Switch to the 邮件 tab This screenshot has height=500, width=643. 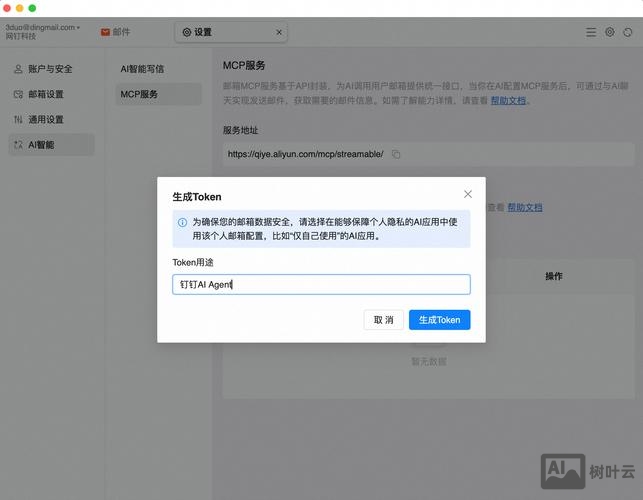116,32
